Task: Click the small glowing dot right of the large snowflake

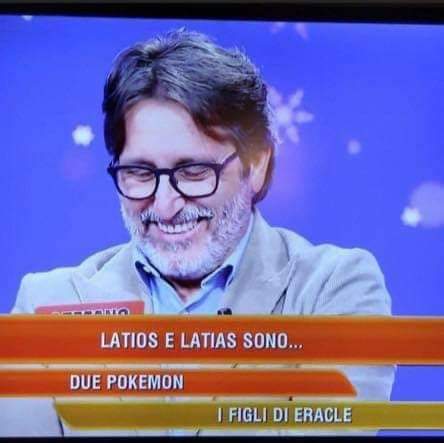Action: pyautogui.click(x=354, y=147)
